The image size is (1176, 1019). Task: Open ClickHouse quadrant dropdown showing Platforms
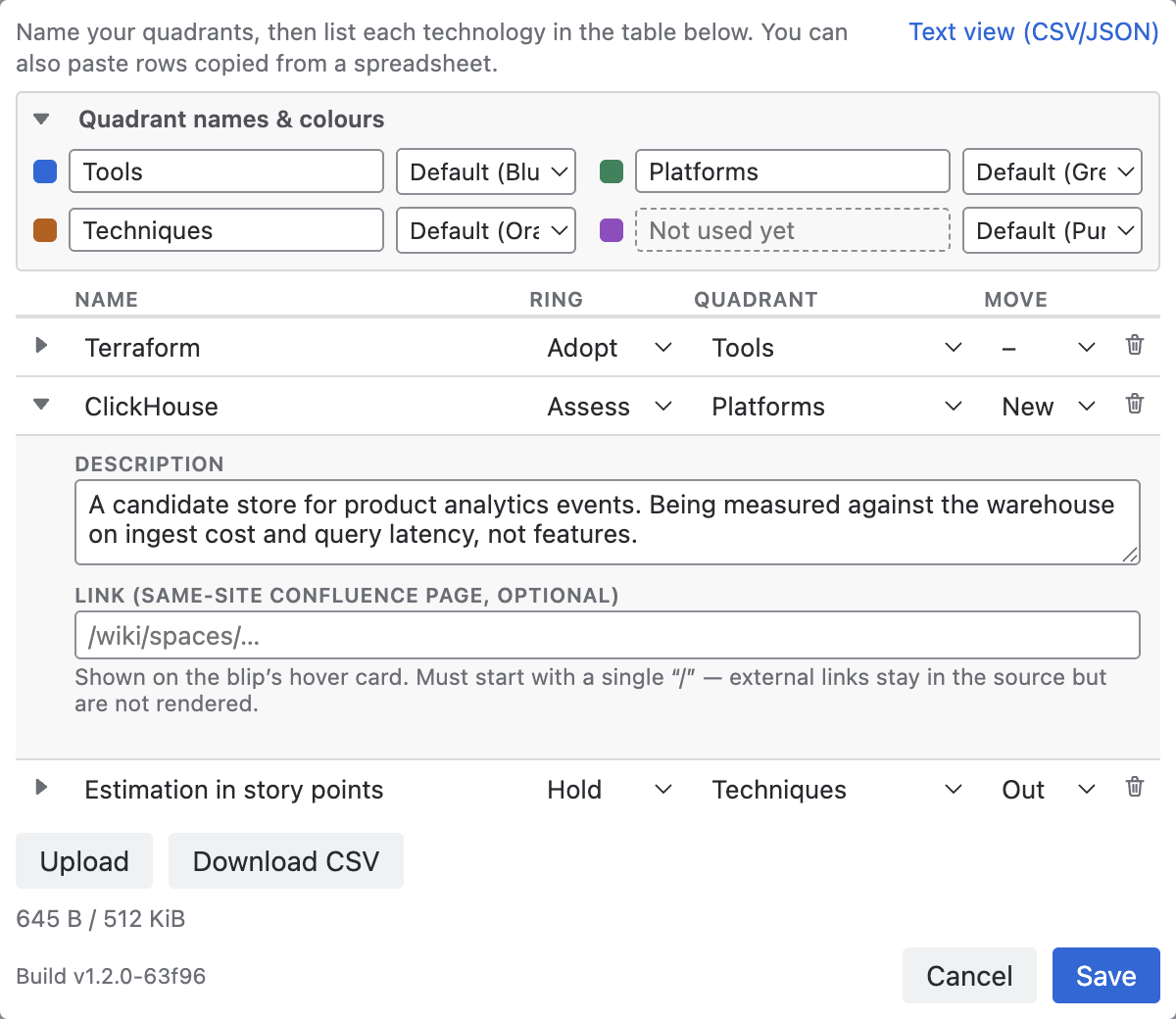click(x=837, y=407)
